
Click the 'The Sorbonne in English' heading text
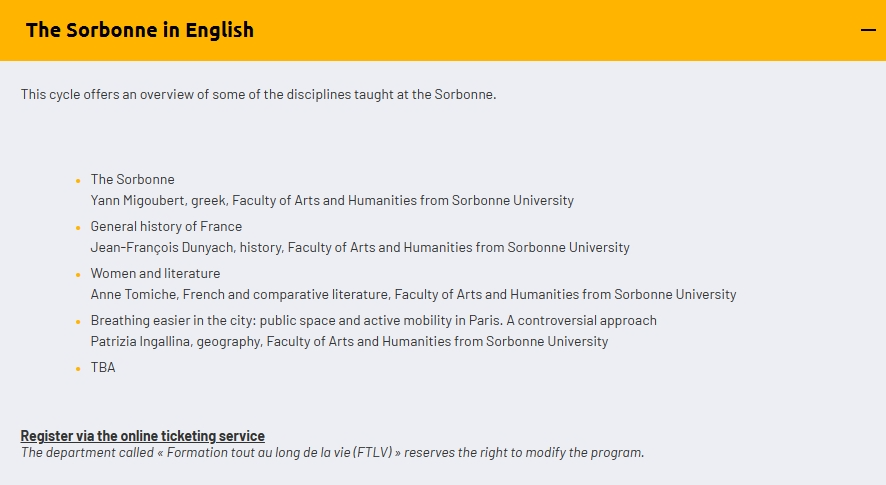click(140, 30)
